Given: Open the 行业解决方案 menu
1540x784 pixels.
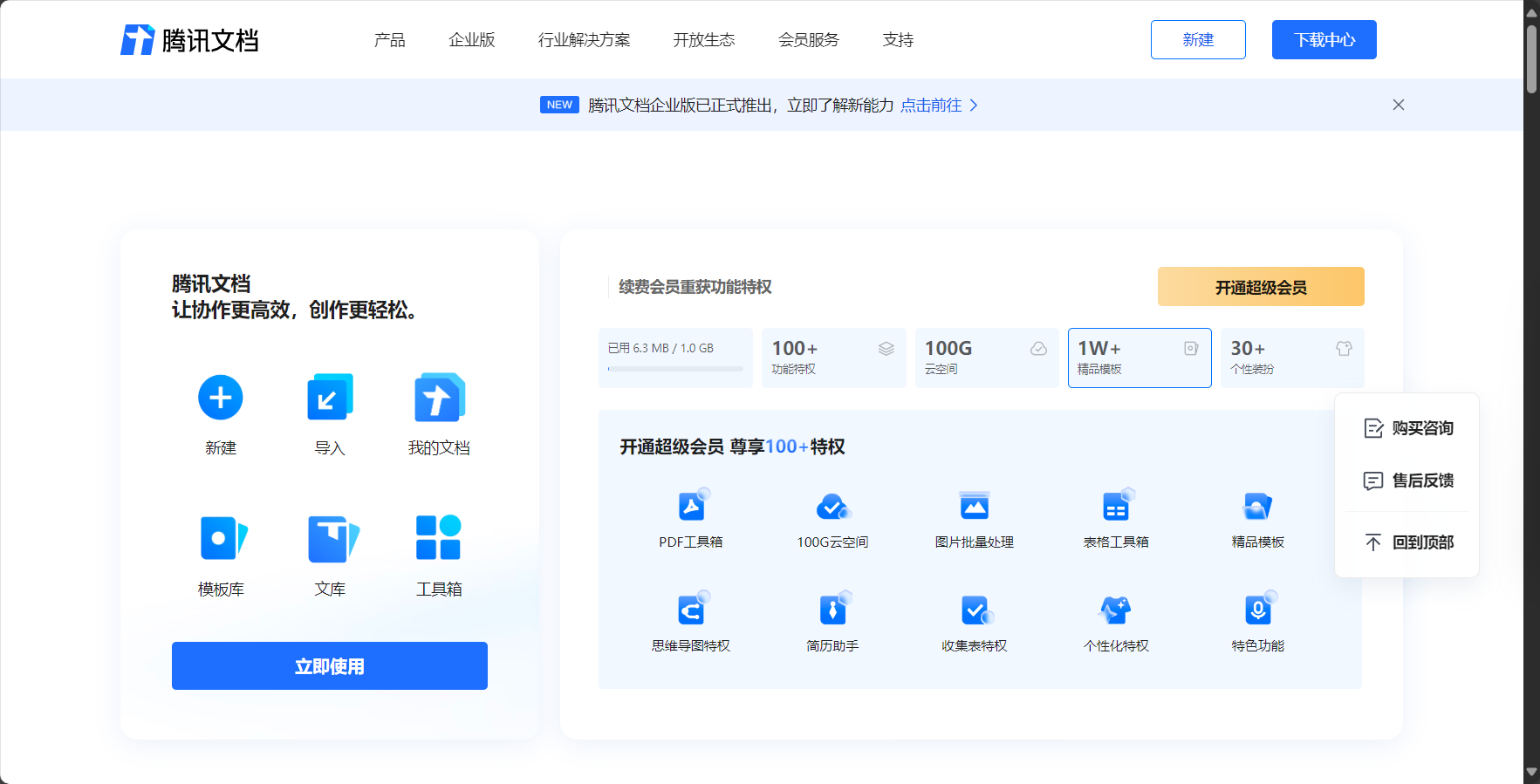Looking at the screenshot, I should tap(585, 40).
